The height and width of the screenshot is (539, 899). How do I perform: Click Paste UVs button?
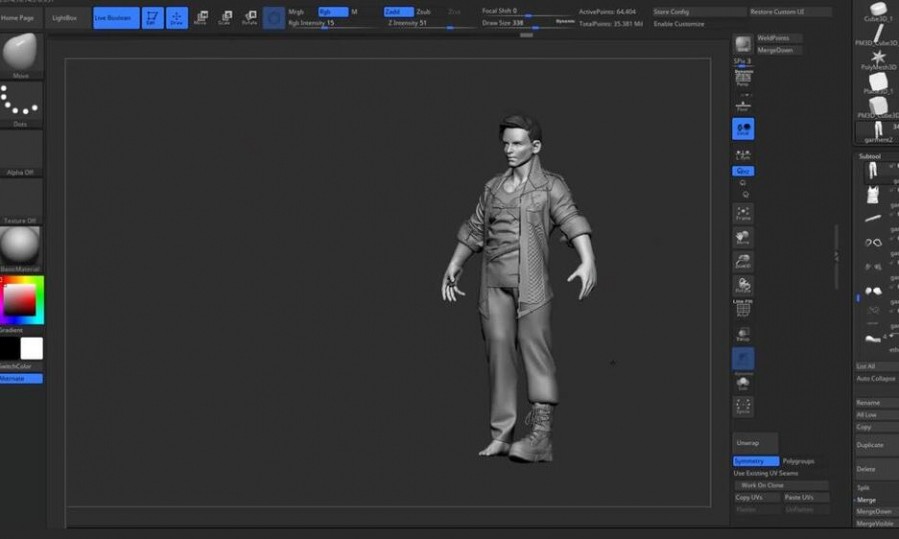click(x=806, y=497)
